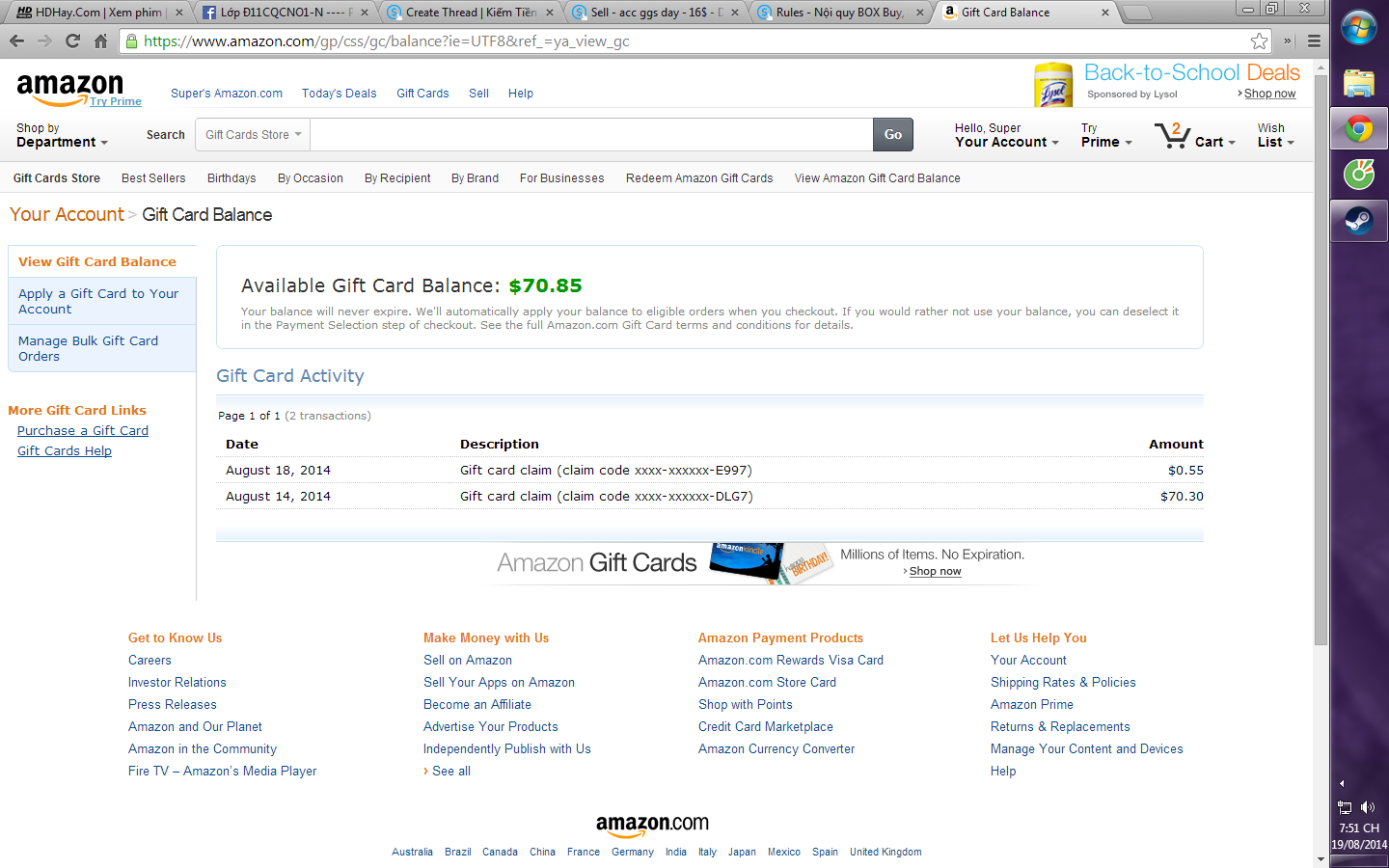This screenshot has width=1389, height=868.
Task: Select By Recipient in the nav bar
Action: (x=397, y=178)
